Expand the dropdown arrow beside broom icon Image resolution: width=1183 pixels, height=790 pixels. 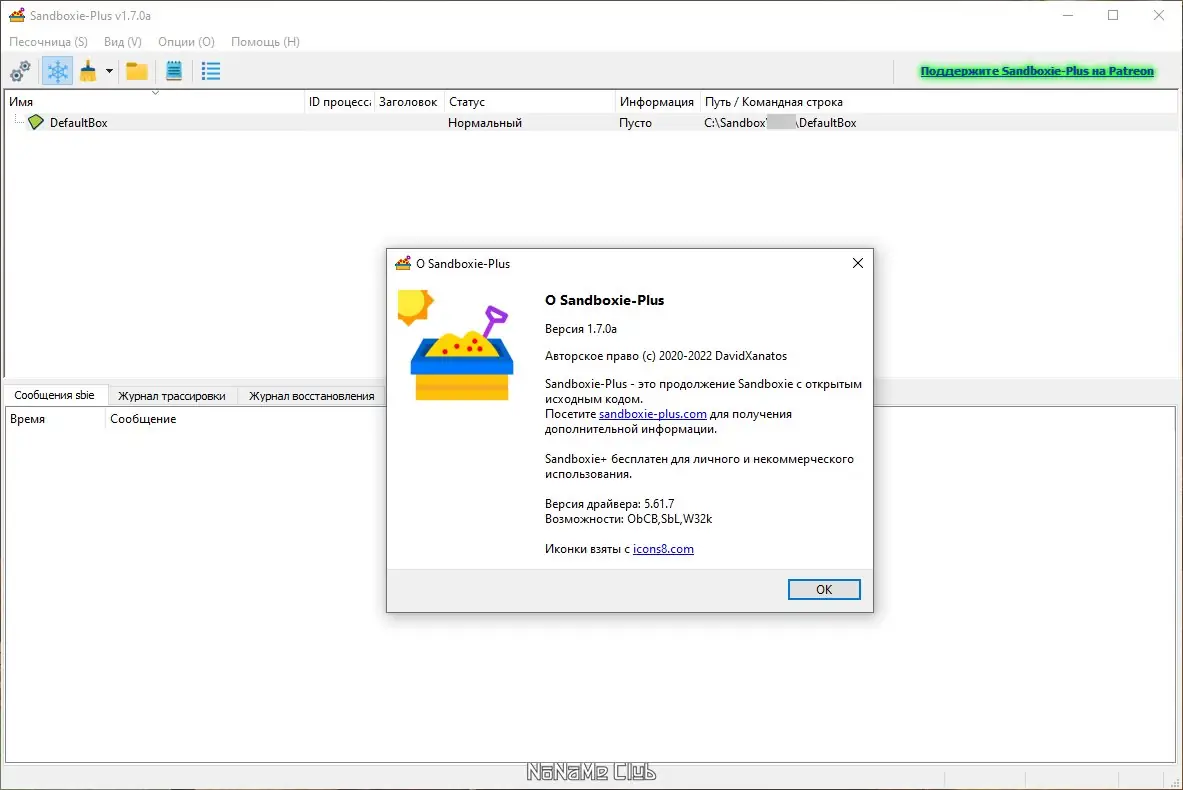[x=109, y=72]
